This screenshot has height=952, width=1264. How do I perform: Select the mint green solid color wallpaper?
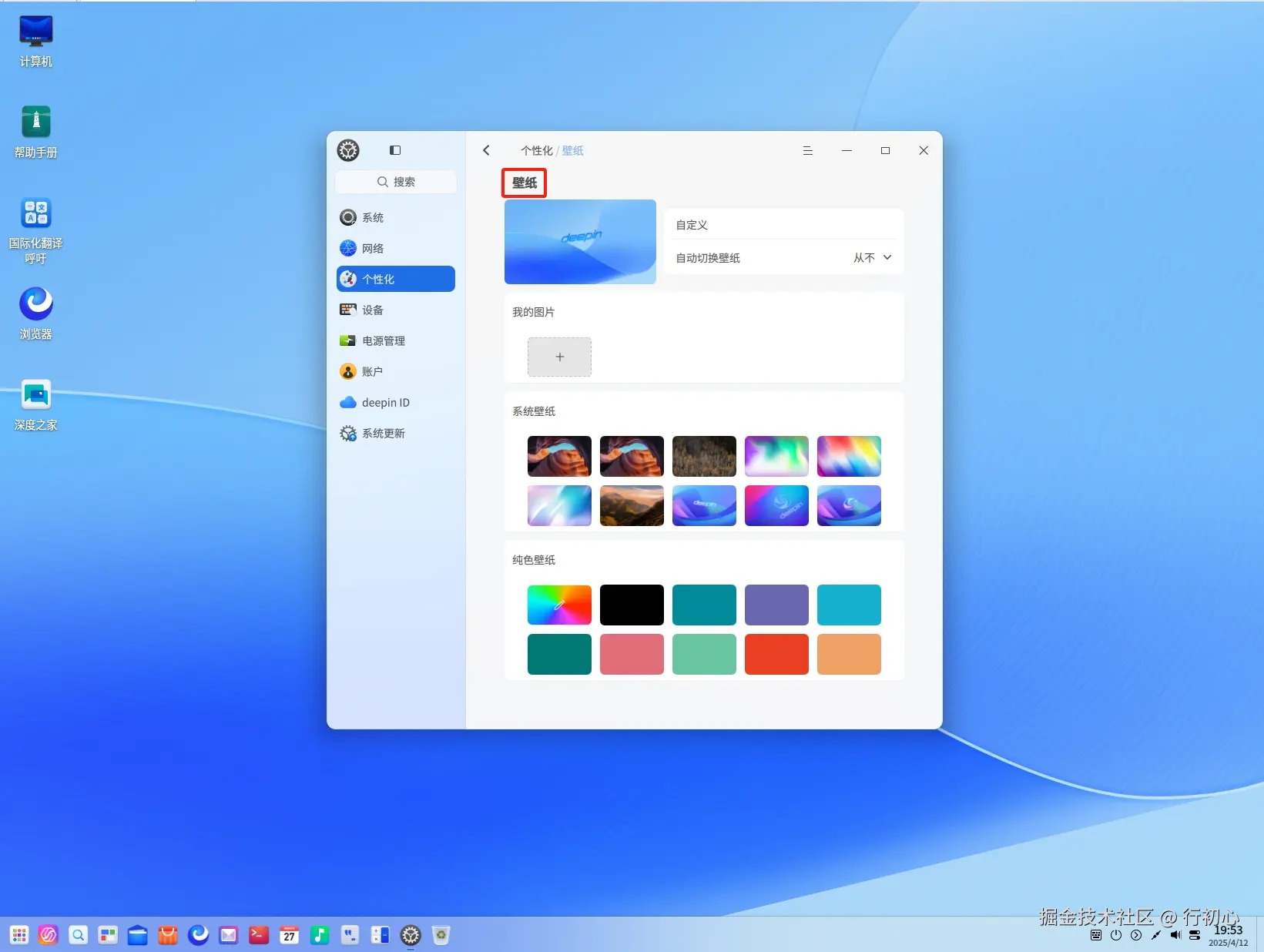tap(704, 654)
